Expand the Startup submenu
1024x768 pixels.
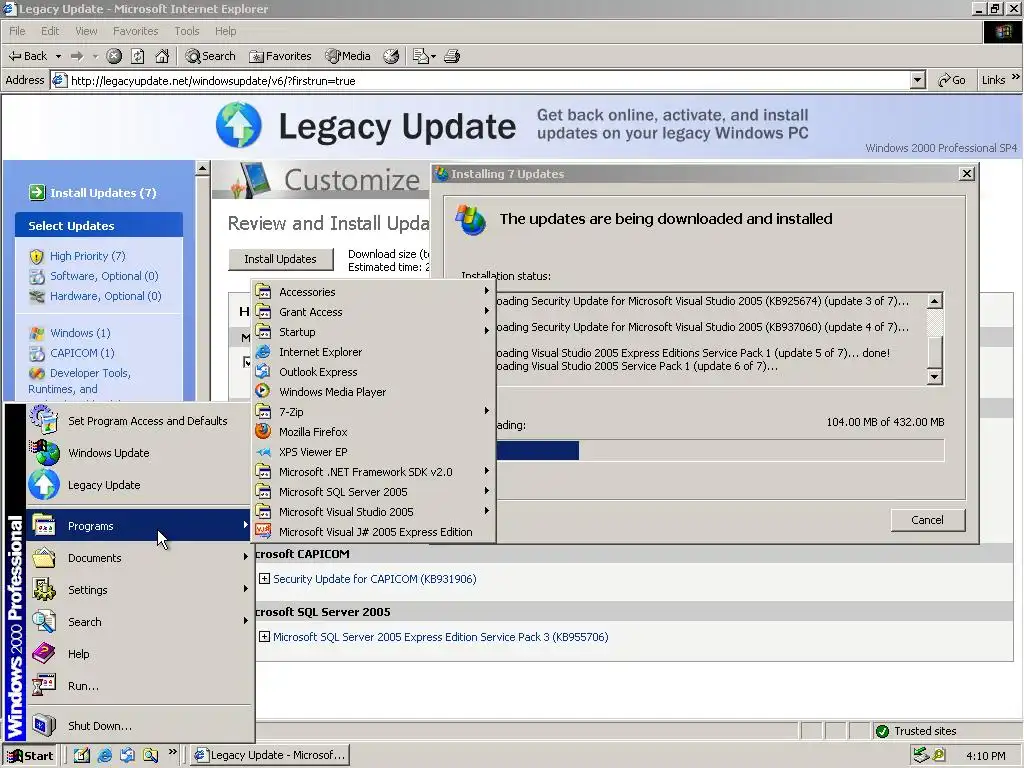pos(374,332)
